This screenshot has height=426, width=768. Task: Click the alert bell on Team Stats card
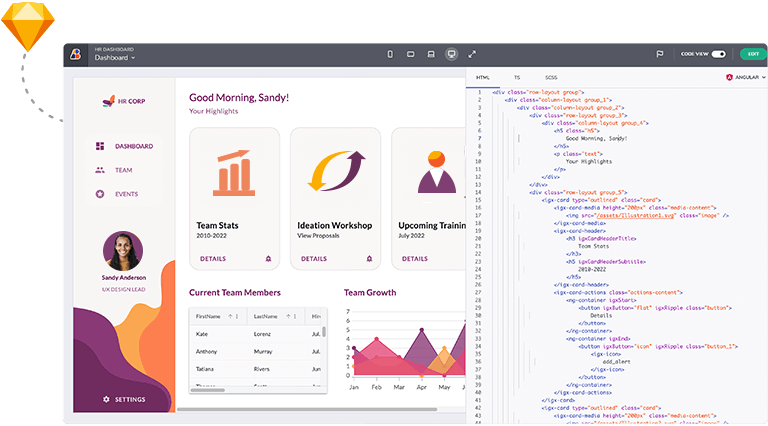point(268,259)
